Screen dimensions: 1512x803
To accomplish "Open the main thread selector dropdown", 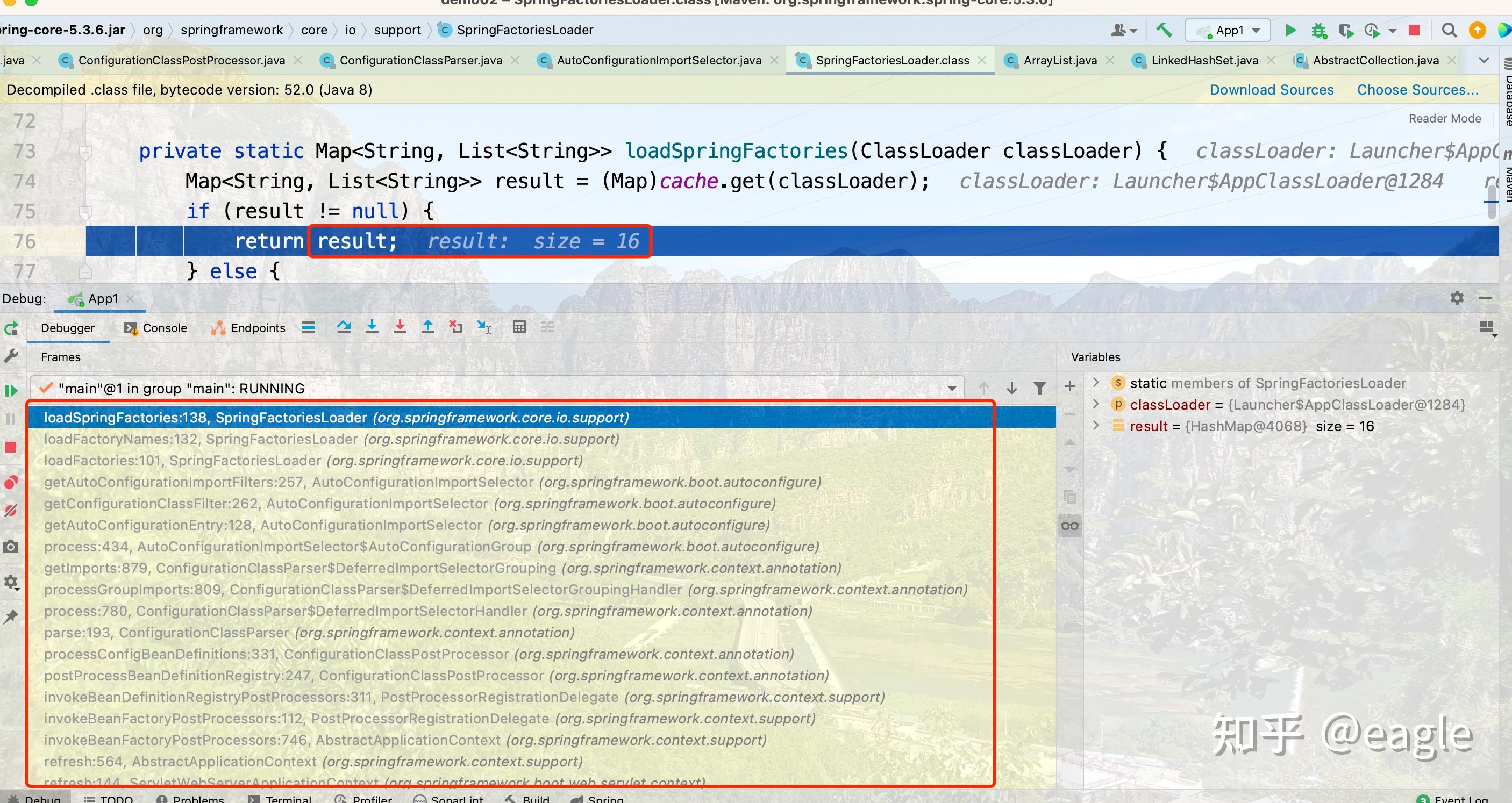I will (x=952, y=388).
